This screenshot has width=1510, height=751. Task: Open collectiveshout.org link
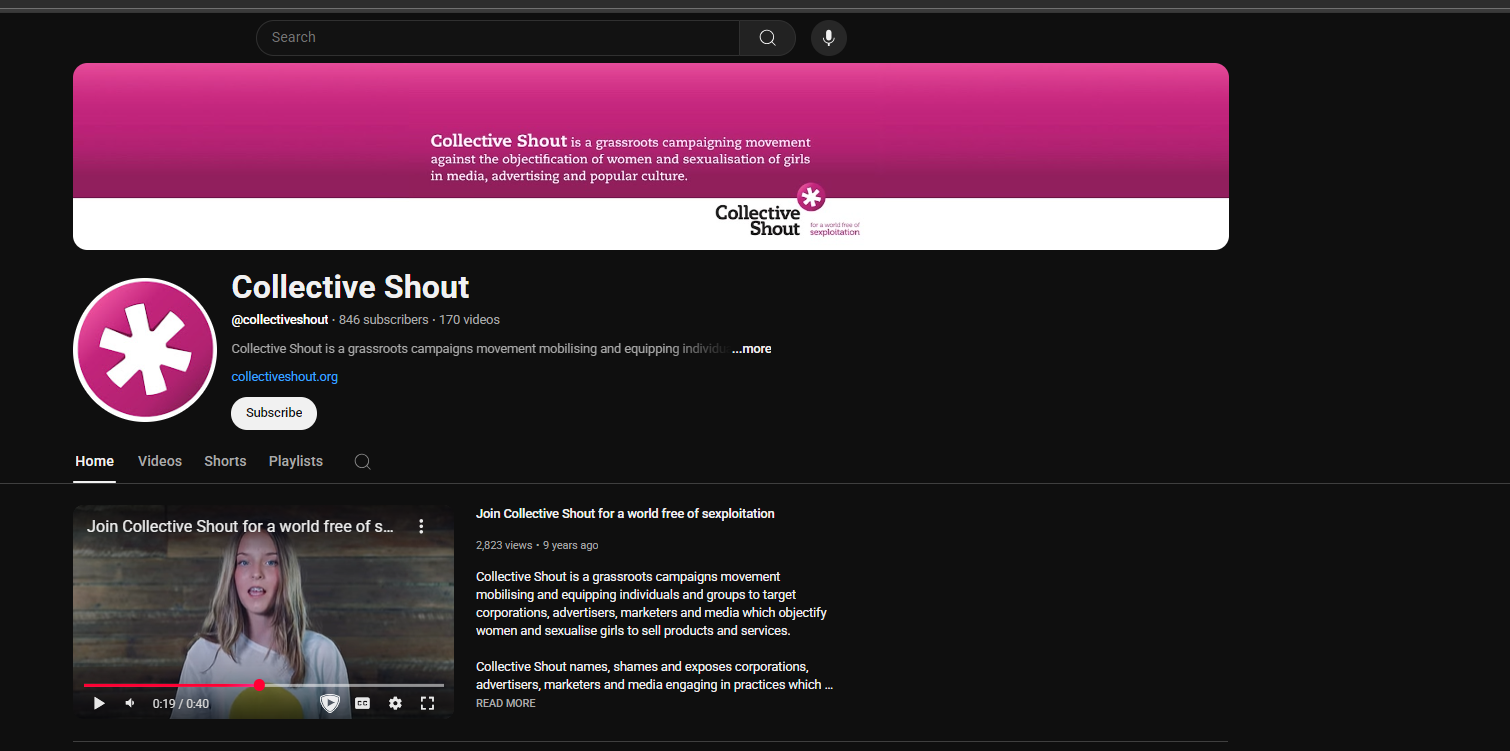285,377
